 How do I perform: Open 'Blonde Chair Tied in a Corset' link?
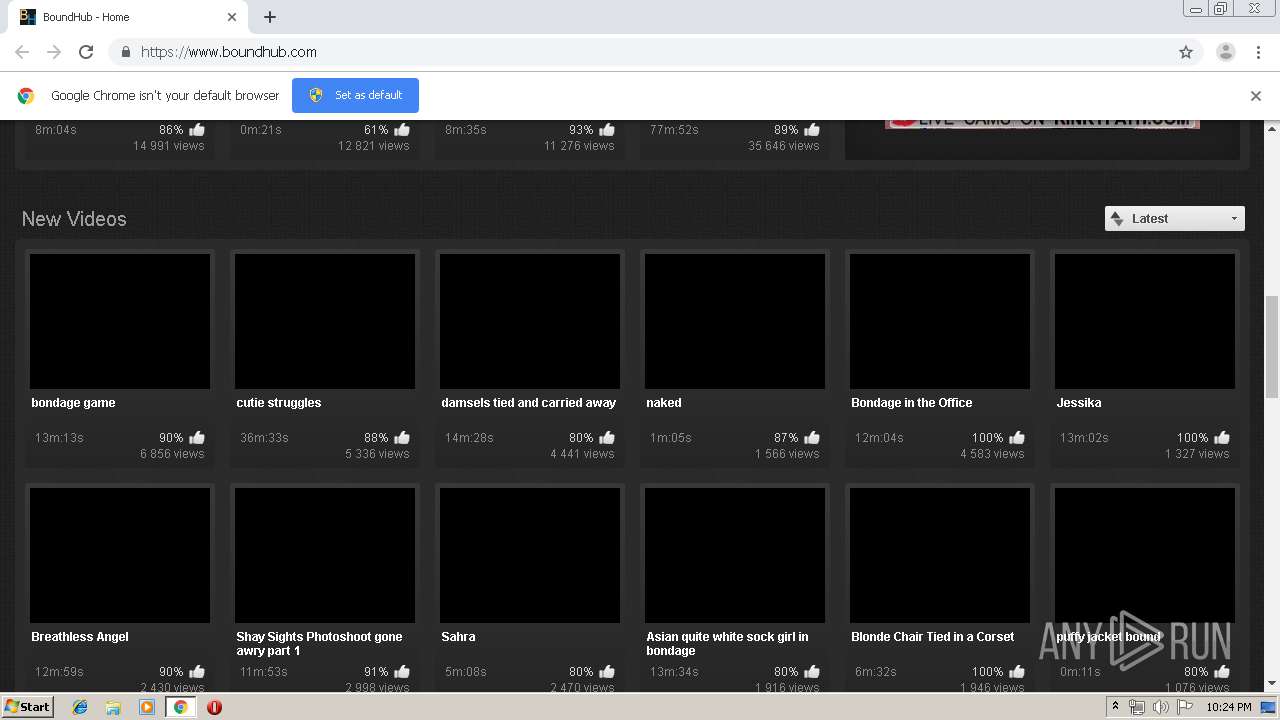pos(933,637)
